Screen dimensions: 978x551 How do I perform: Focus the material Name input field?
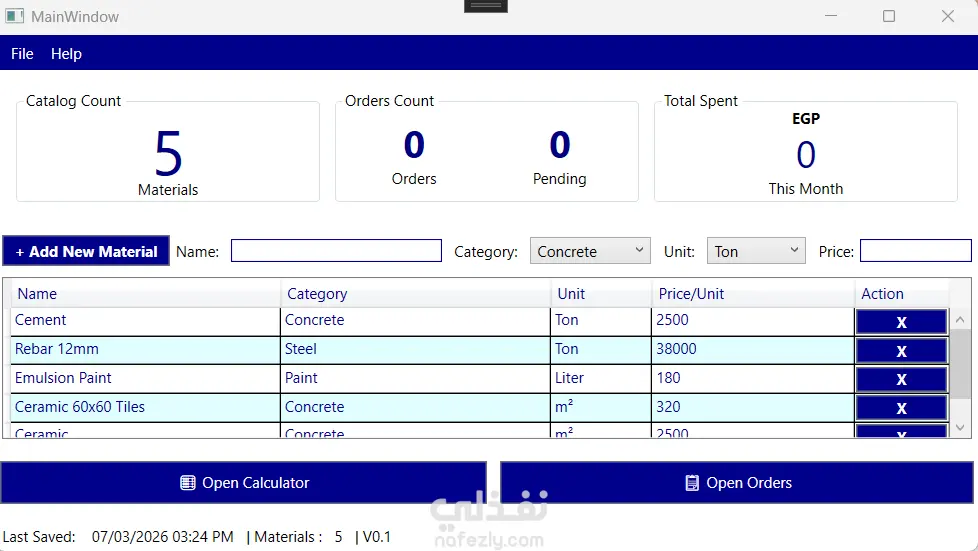coord(336,251)
